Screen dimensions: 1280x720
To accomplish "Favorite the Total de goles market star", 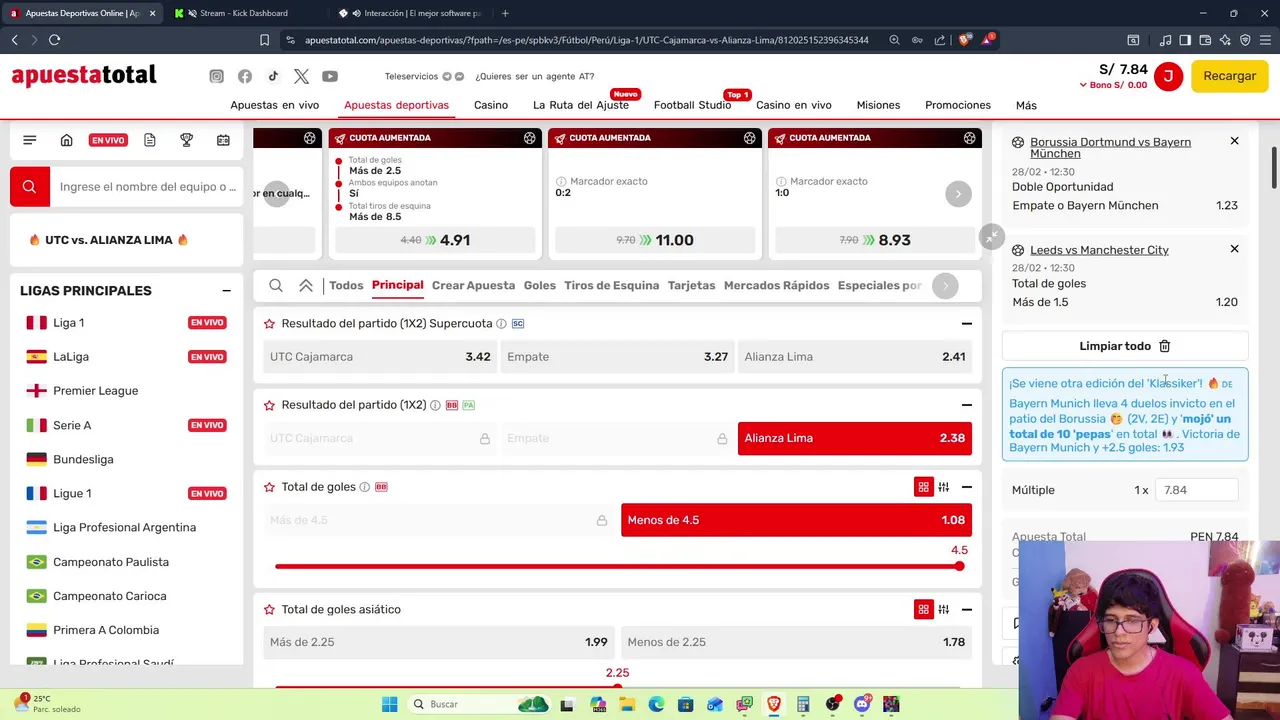I will [x=269, y=487].
